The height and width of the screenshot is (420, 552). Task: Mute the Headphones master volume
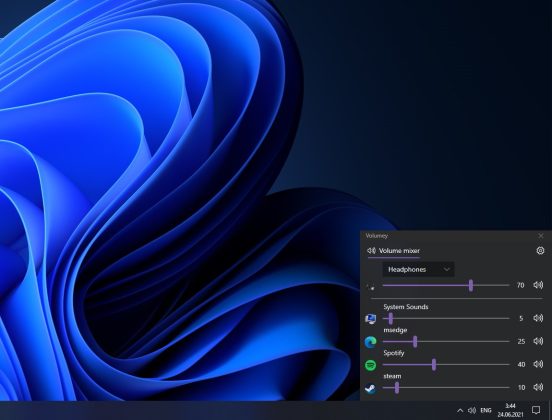pos(538,285)
